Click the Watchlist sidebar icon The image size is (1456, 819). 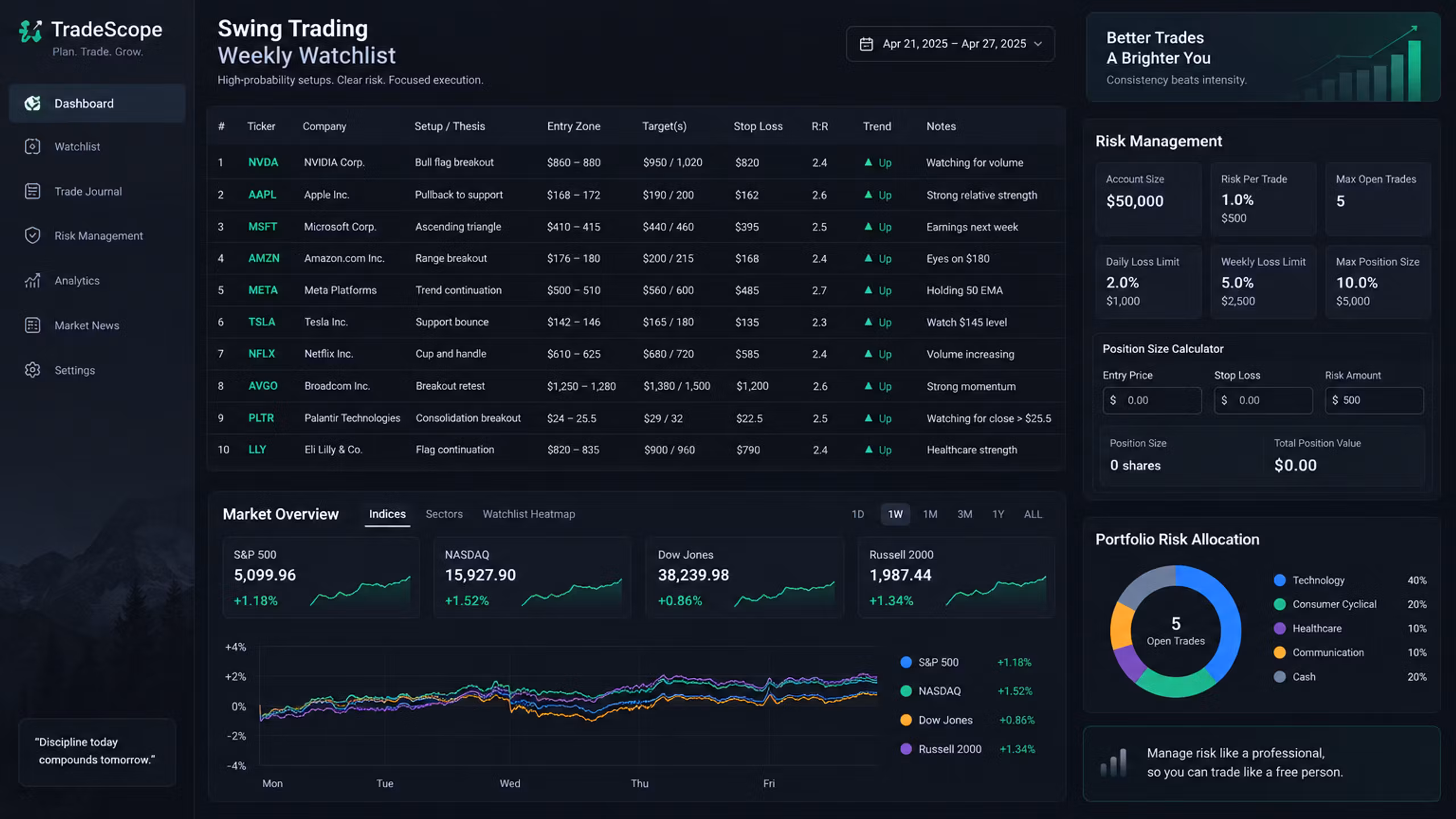(32, 146)
